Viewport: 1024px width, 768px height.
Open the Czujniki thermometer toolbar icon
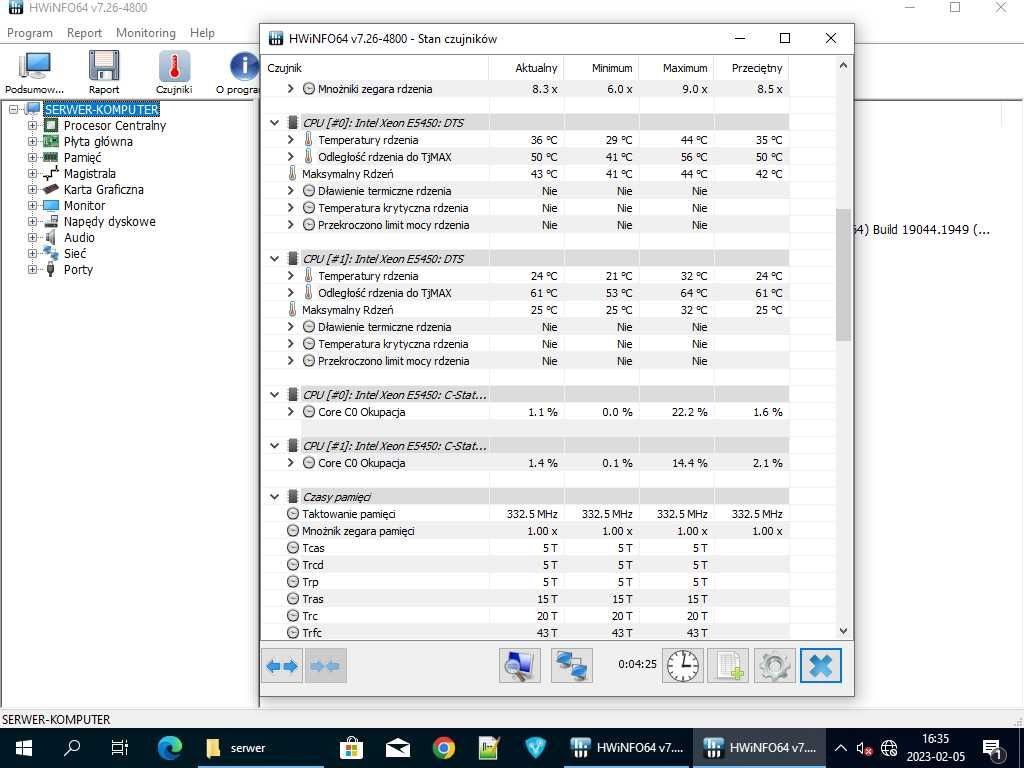pyautogui.click(x=174, y=73)
